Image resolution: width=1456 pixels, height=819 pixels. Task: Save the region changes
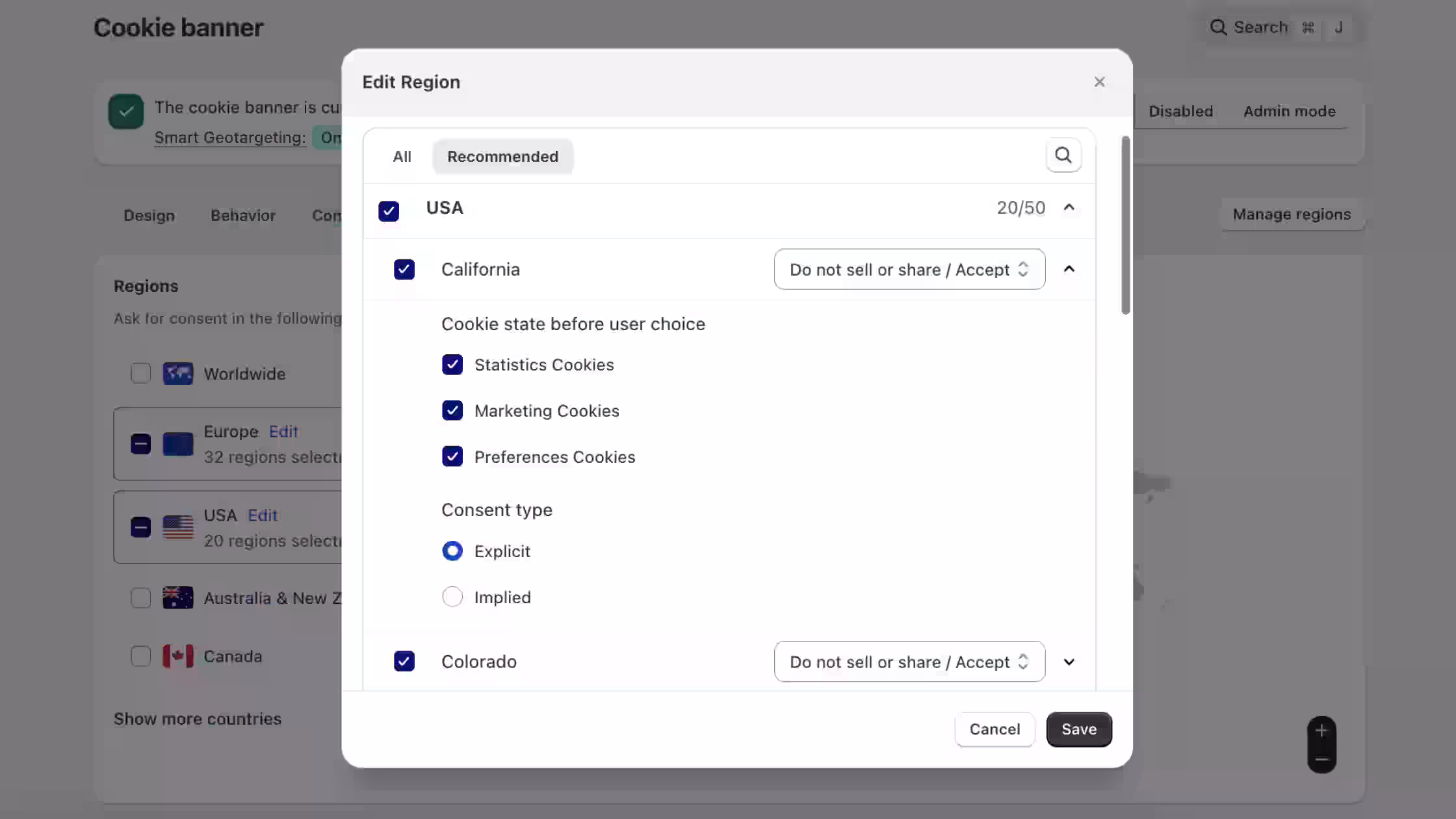[1079, 729]
